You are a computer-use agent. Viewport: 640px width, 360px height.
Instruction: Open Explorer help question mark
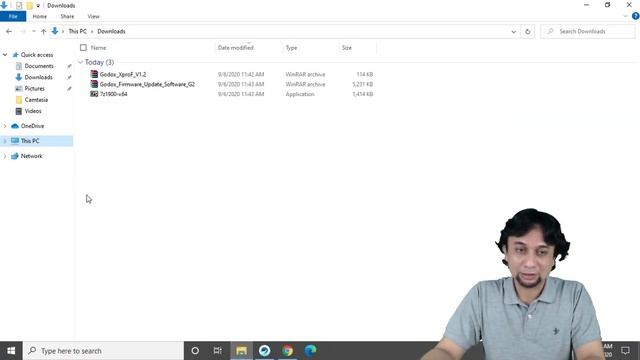(x=636, y=16)
